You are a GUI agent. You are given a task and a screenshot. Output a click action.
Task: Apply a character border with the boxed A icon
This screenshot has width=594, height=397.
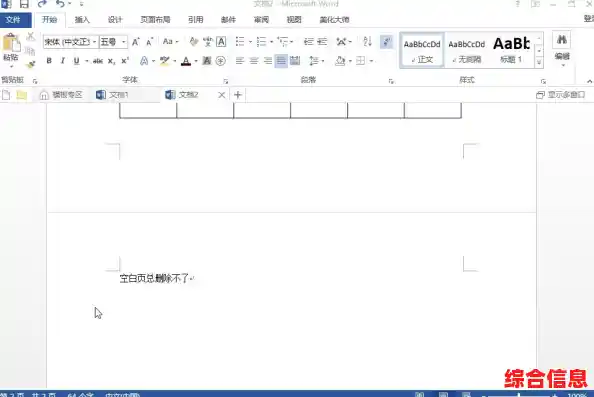pyautogui.click(x=221, y=42)
